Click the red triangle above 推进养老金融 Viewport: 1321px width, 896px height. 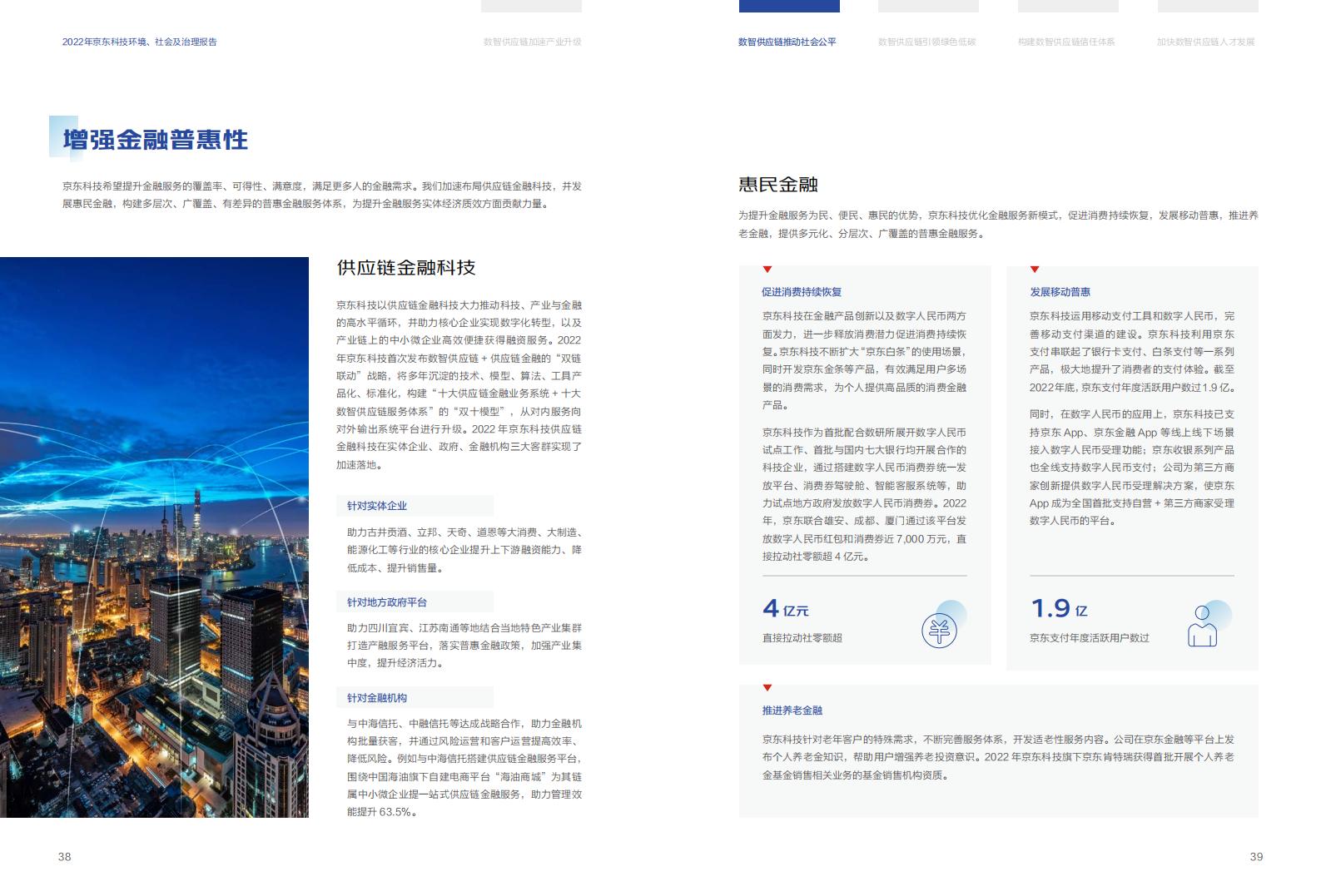[767, 688]
